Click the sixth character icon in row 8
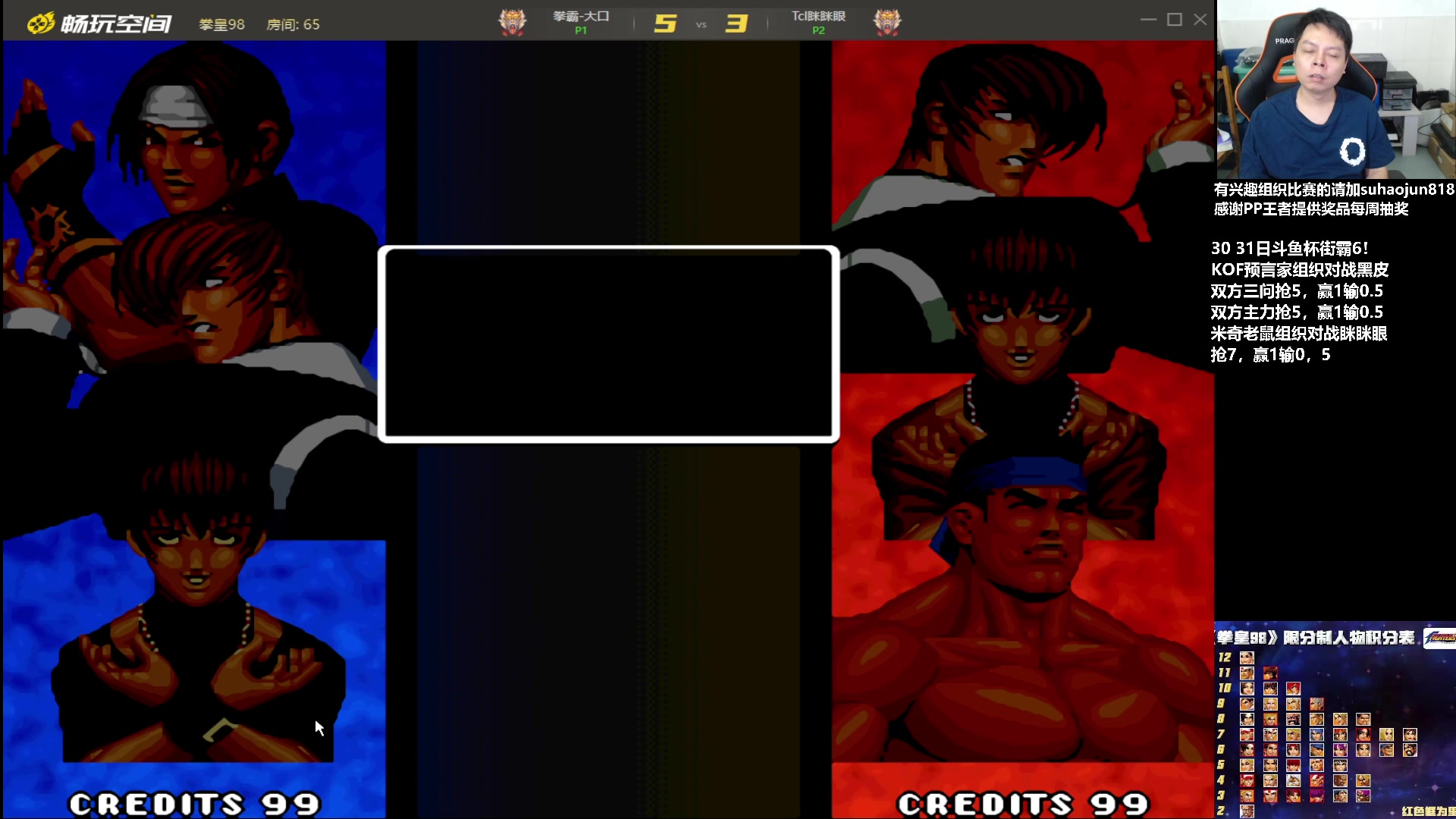Image resolution: width=1456 pixels, height=819 pixels. (1363, 719)
